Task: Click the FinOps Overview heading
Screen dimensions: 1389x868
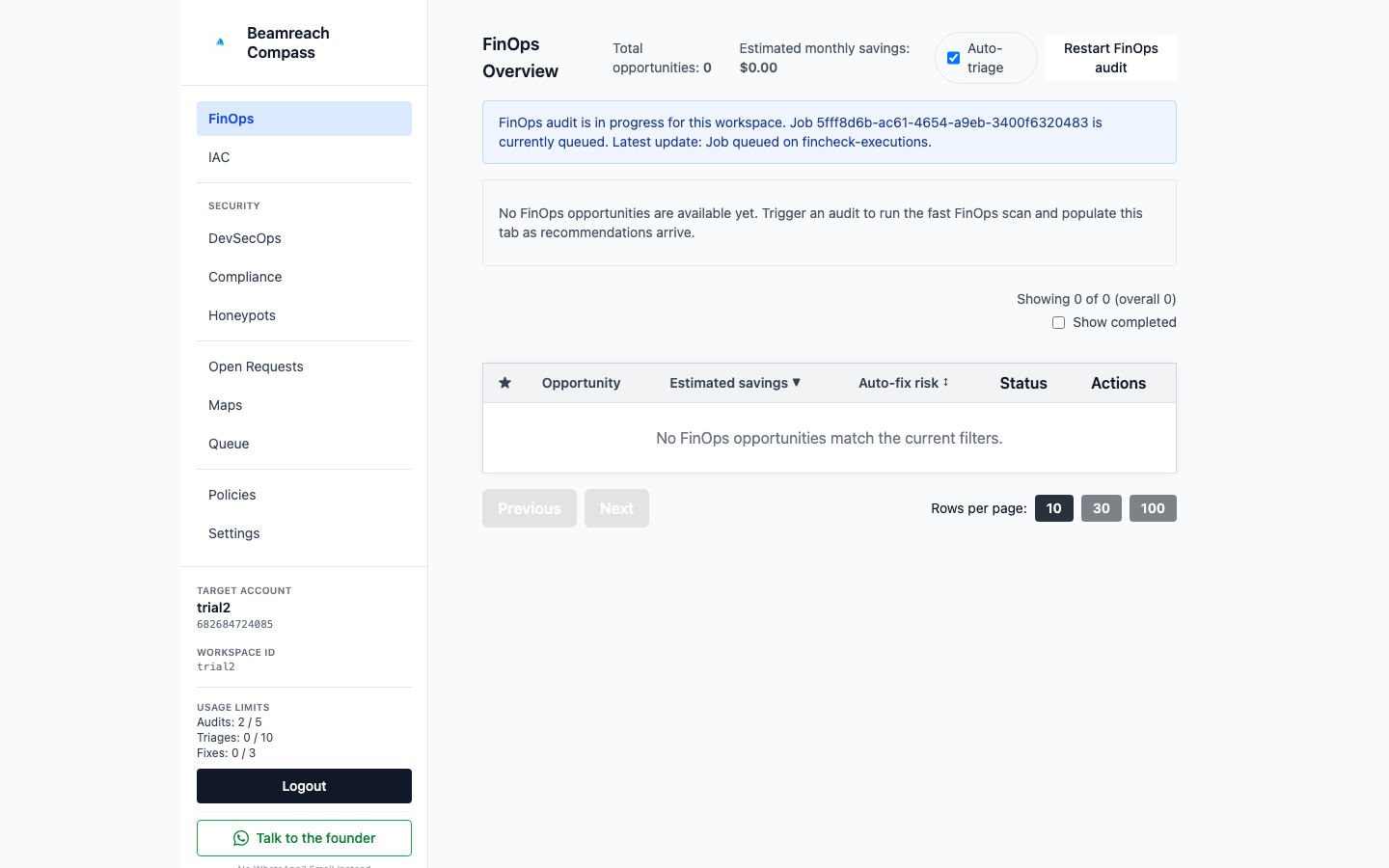Action: [x=521, y=58]
